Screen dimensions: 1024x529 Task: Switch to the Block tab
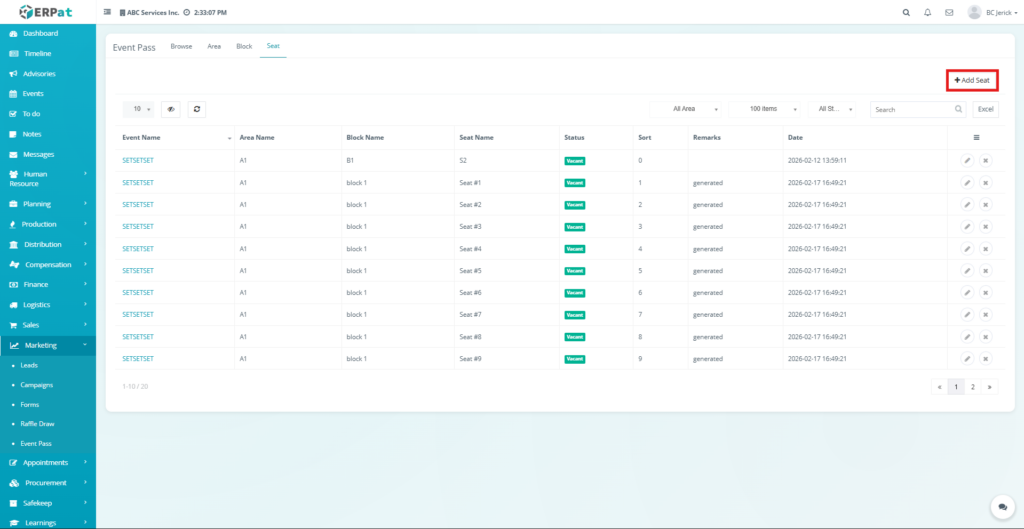(x=244, y=46)
